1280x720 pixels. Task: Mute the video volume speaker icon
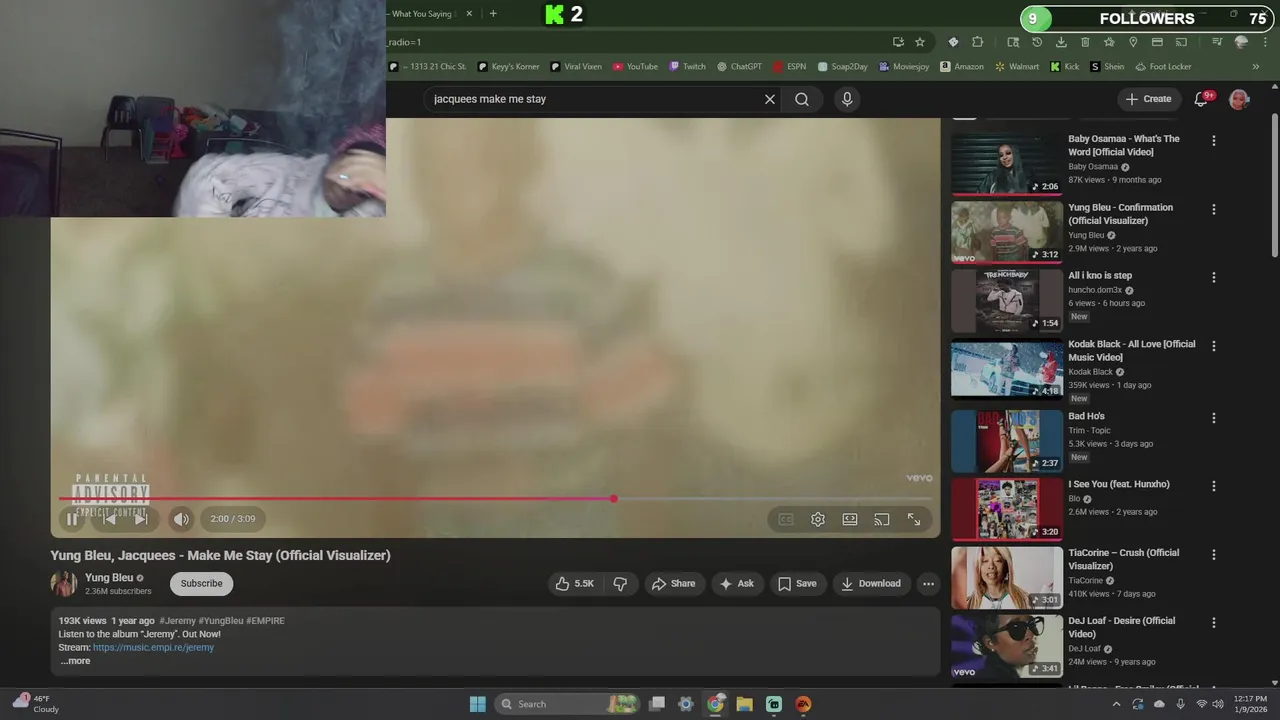click(x=181, y=518)
